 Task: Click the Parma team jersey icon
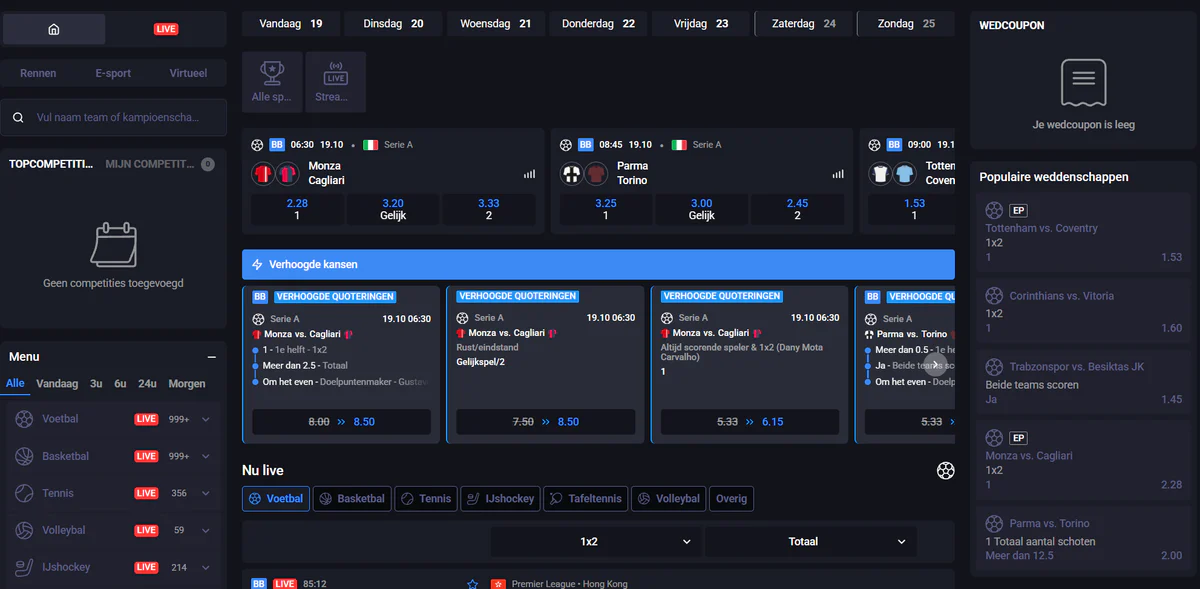(572, 173)
